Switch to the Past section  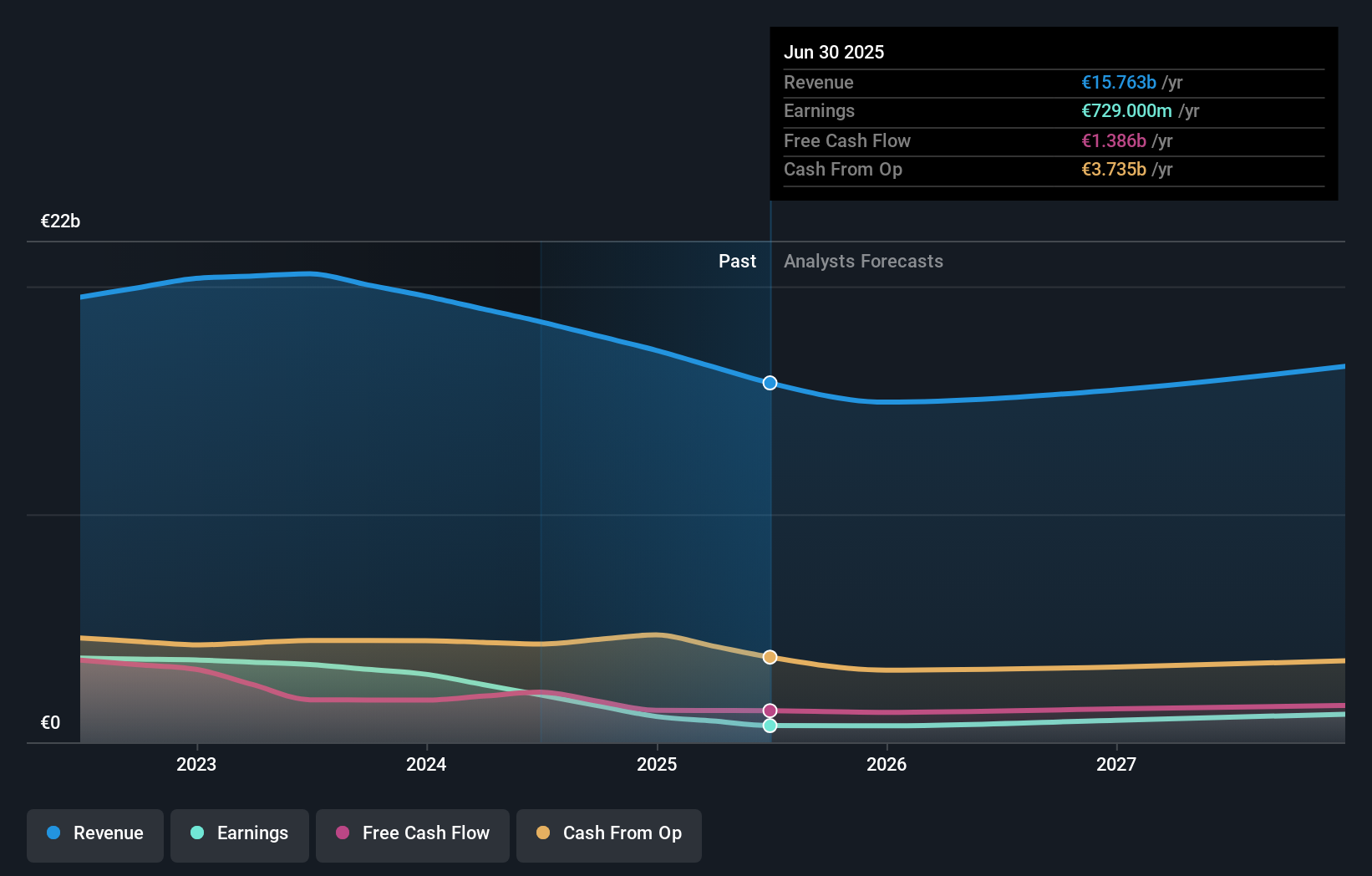pos(737,261)
